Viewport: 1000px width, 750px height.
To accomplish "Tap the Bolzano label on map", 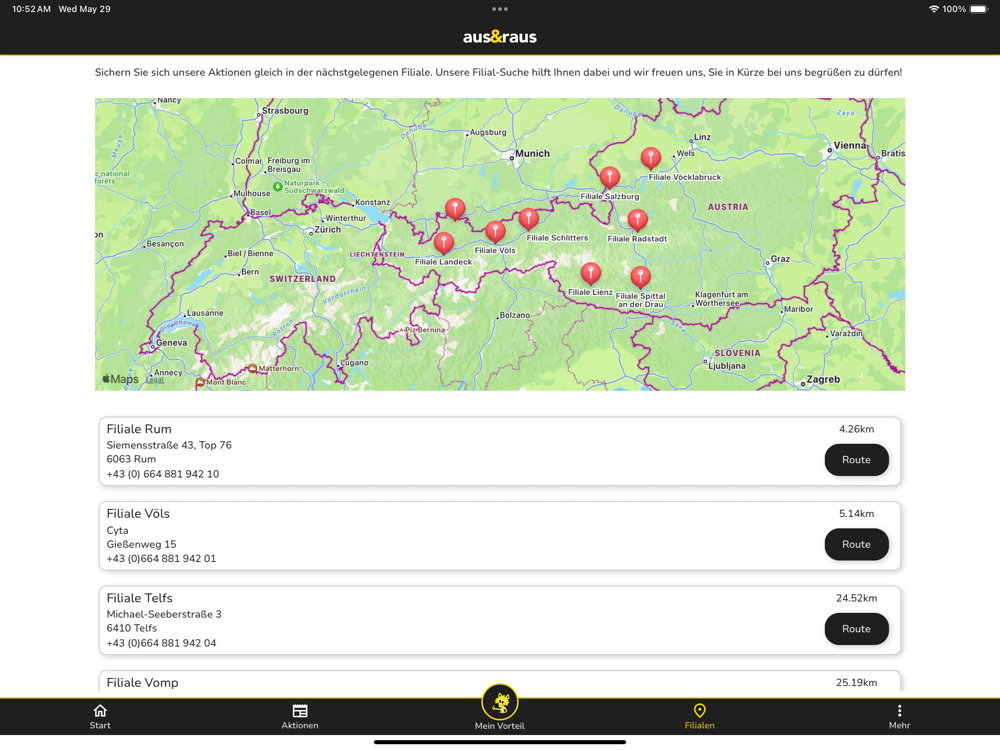I will (515, 315).
